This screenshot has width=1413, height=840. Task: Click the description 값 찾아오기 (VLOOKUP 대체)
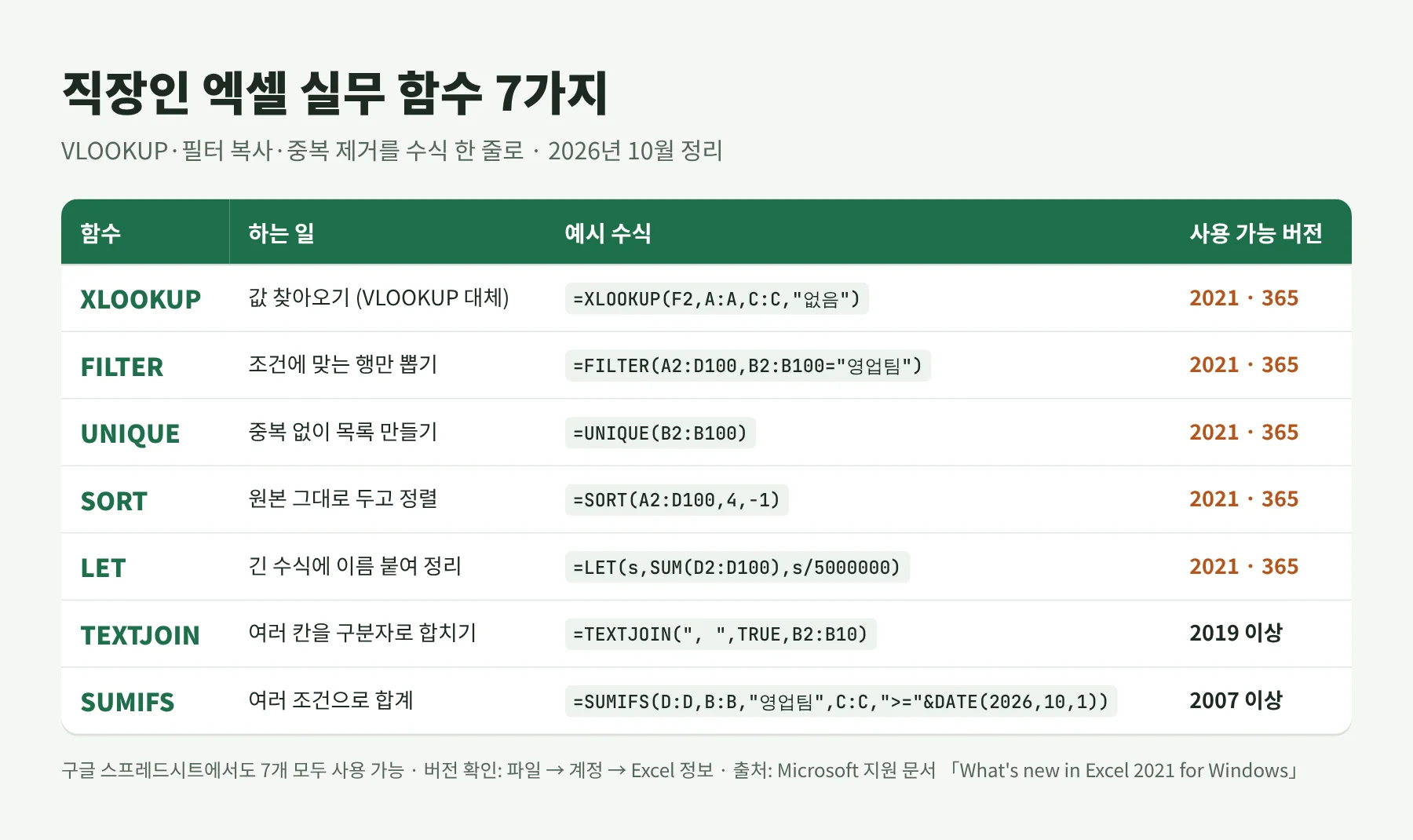[x=378, y=298]
